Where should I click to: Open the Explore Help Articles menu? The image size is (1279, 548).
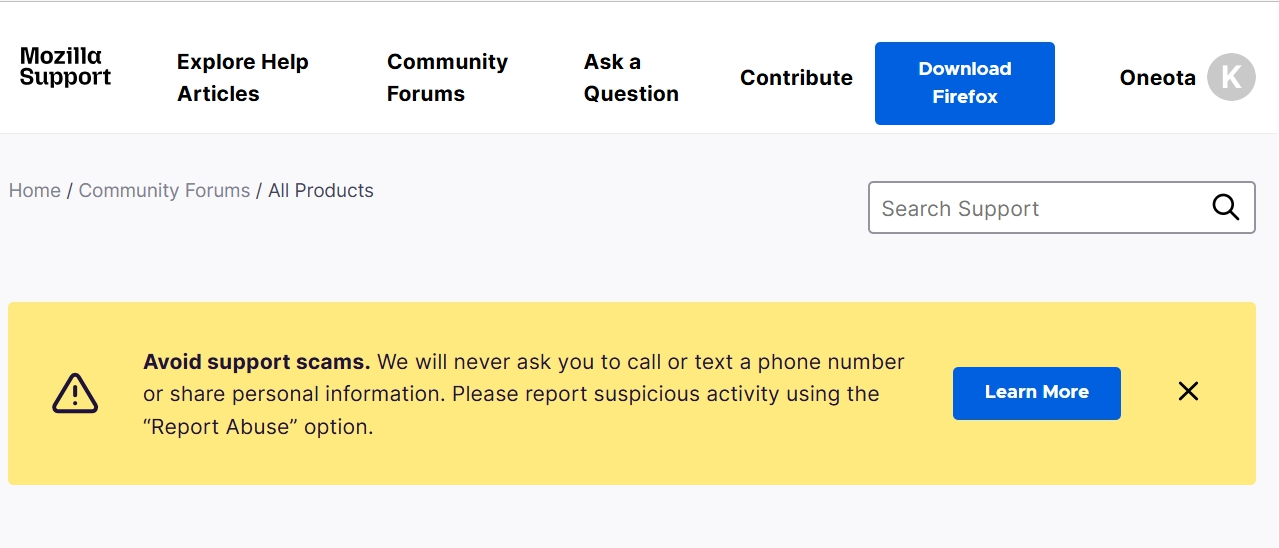click(242, 78)
